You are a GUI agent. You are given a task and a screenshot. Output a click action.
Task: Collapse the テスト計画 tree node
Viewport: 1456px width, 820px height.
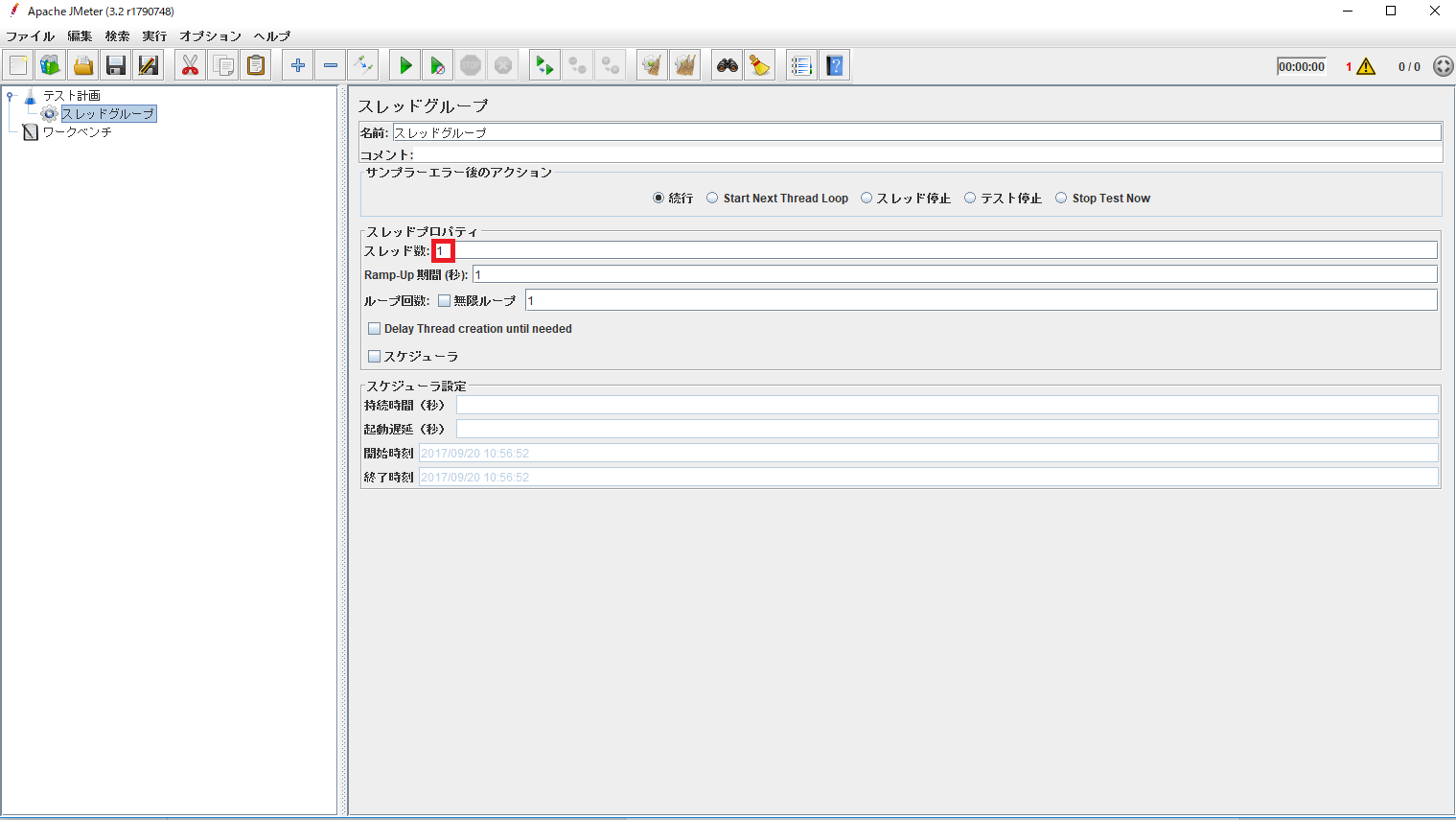pos(10,95)
